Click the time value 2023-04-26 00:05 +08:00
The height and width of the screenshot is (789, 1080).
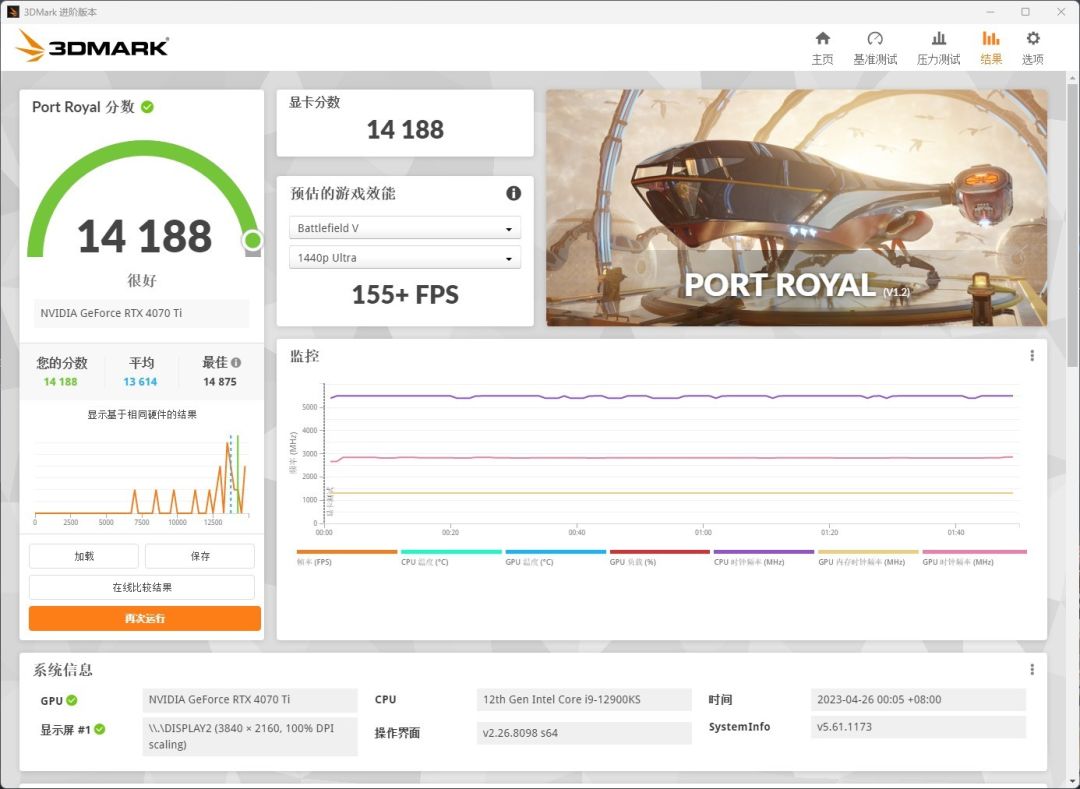918,699
